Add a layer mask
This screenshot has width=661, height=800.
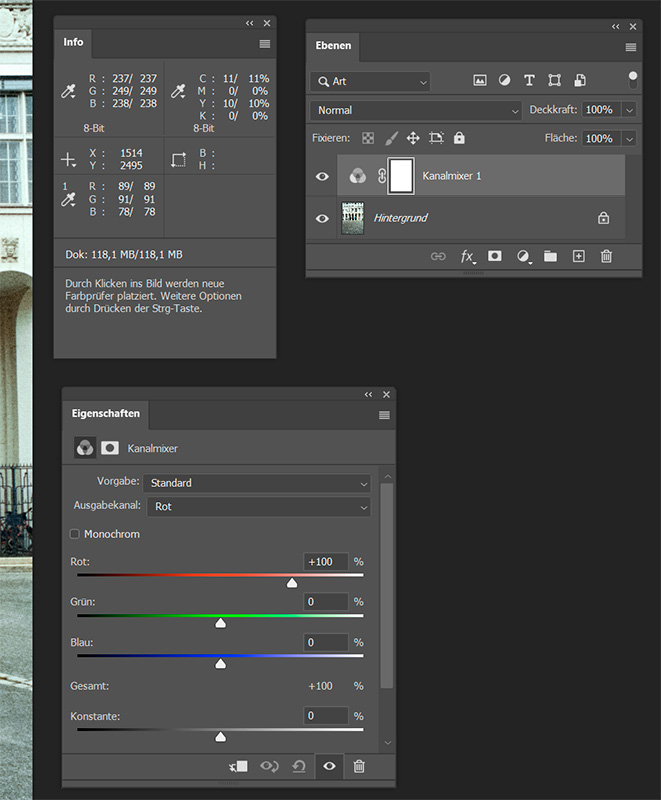(495, 256)
